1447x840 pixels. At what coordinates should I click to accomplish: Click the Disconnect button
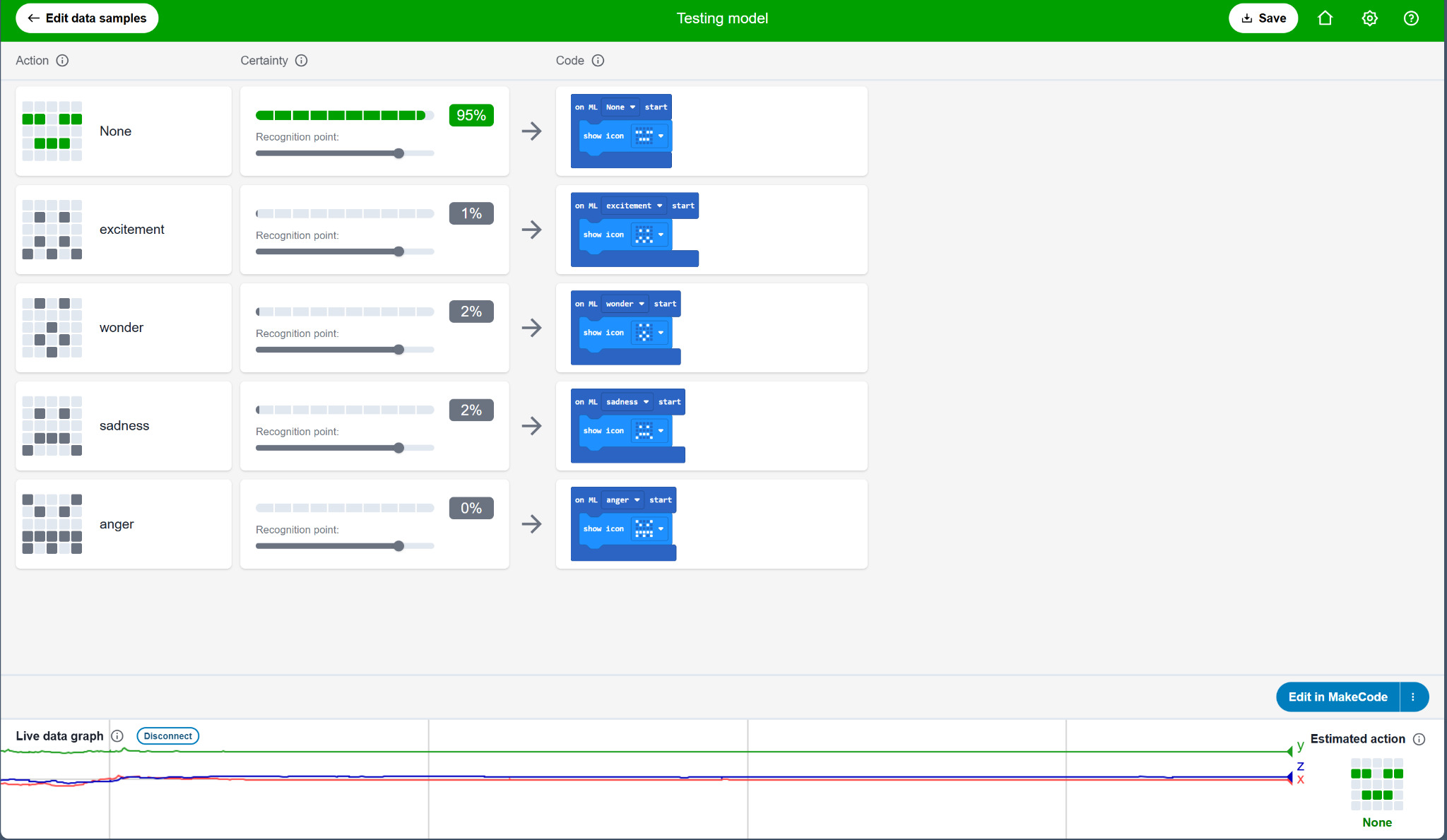coord(167,736)
